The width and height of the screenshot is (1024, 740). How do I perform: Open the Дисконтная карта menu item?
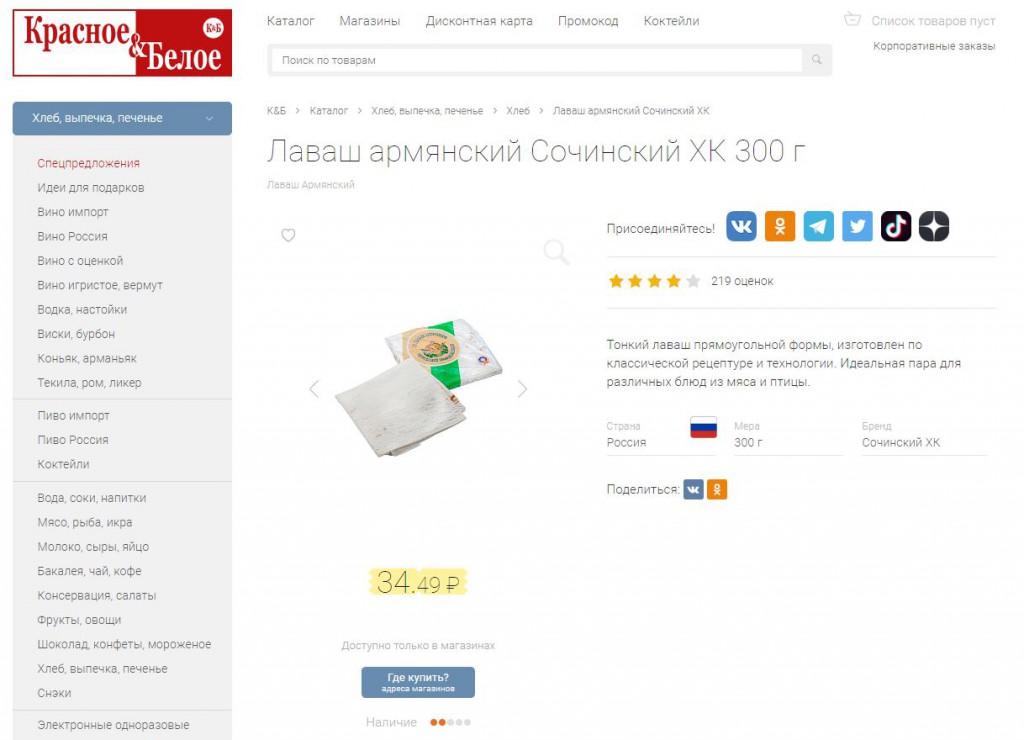pyautogui.click(x=479, y=21)
